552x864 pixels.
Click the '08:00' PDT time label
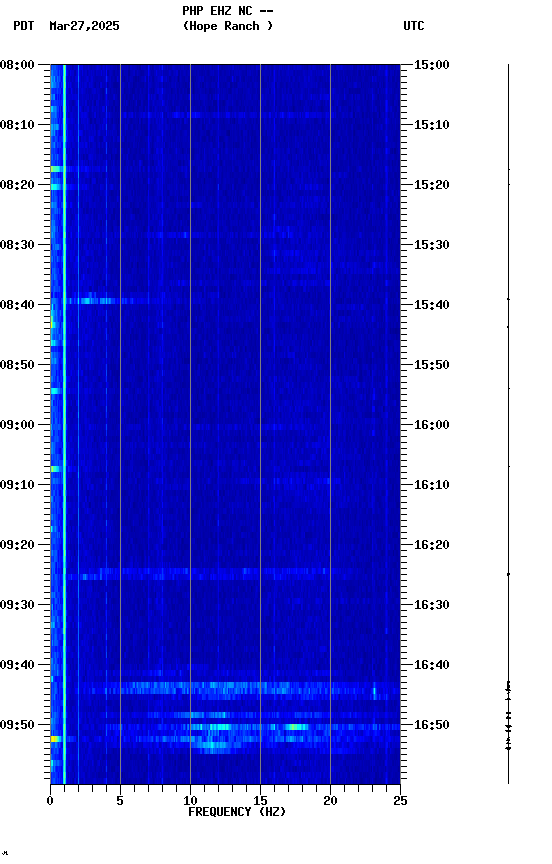pyautogui.click(x=17, y=65)
